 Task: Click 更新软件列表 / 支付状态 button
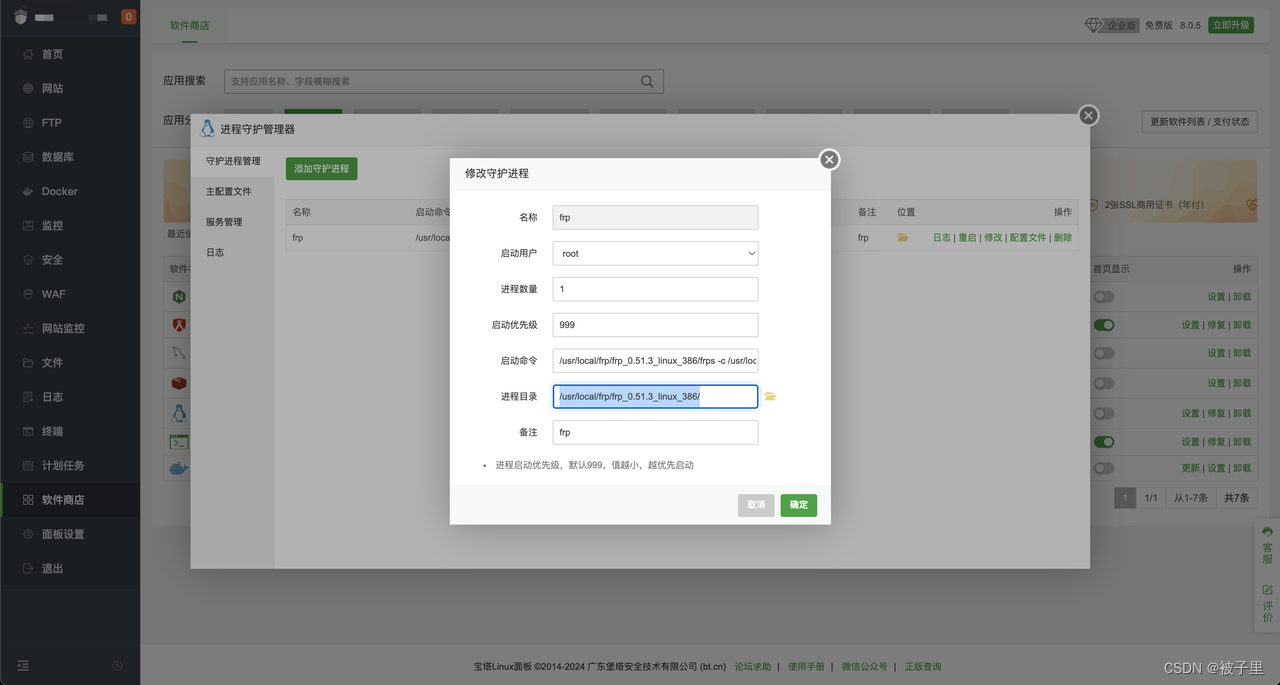tap(1199, 122)
